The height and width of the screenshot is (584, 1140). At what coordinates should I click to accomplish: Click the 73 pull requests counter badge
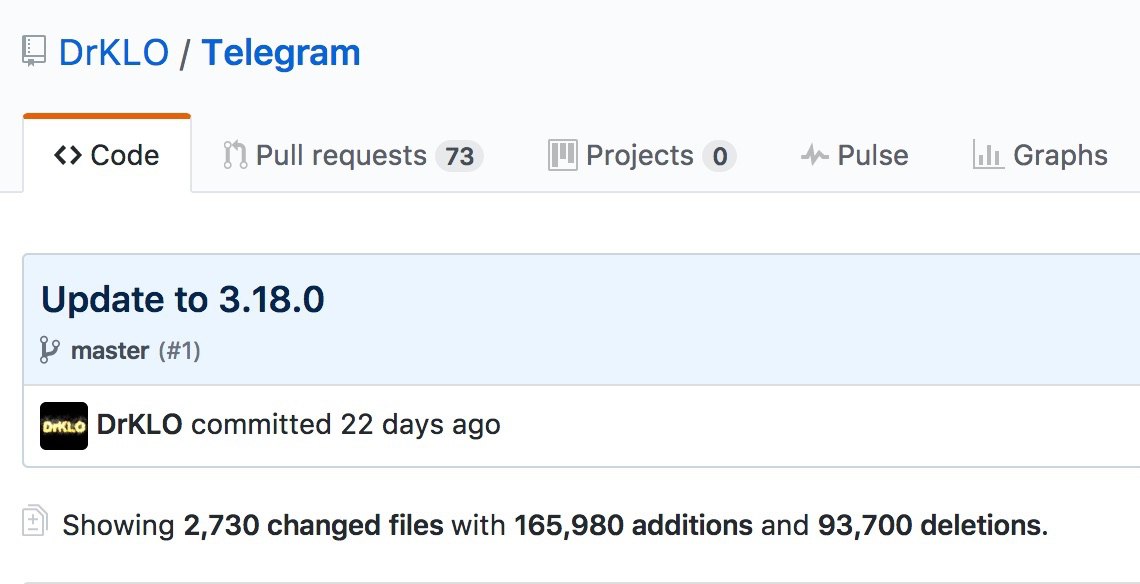[x=459, y=156]
